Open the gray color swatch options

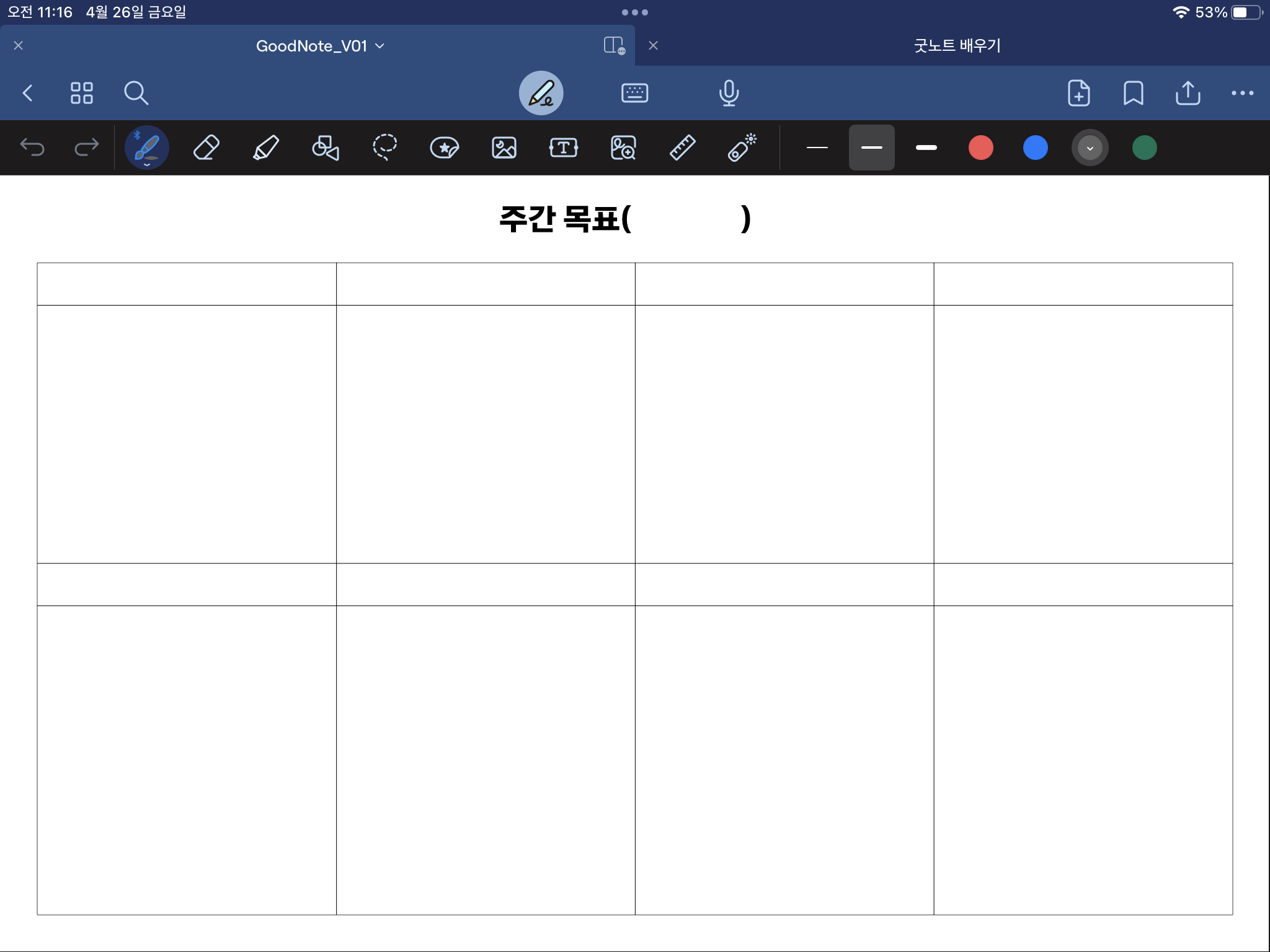click(1090, 148)
